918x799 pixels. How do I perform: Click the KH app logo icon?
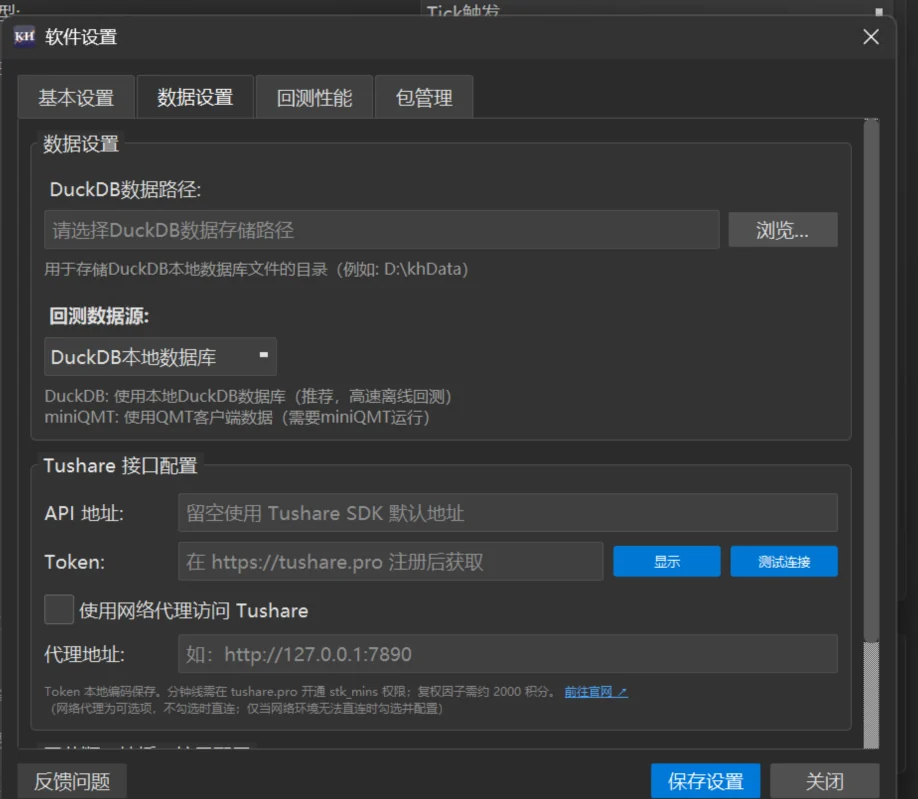pos(24,37)
